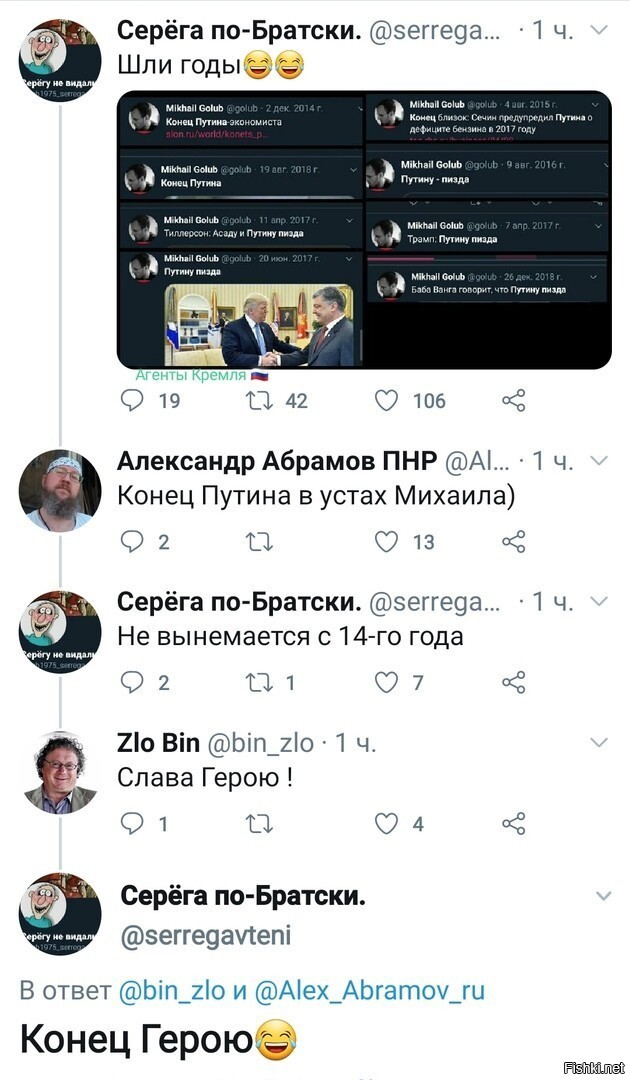The width and height of the screenshot is (630, 1080).
Task: Open chevron menu on Александр Абрамов tweet
Action: (x=600, y=460)
